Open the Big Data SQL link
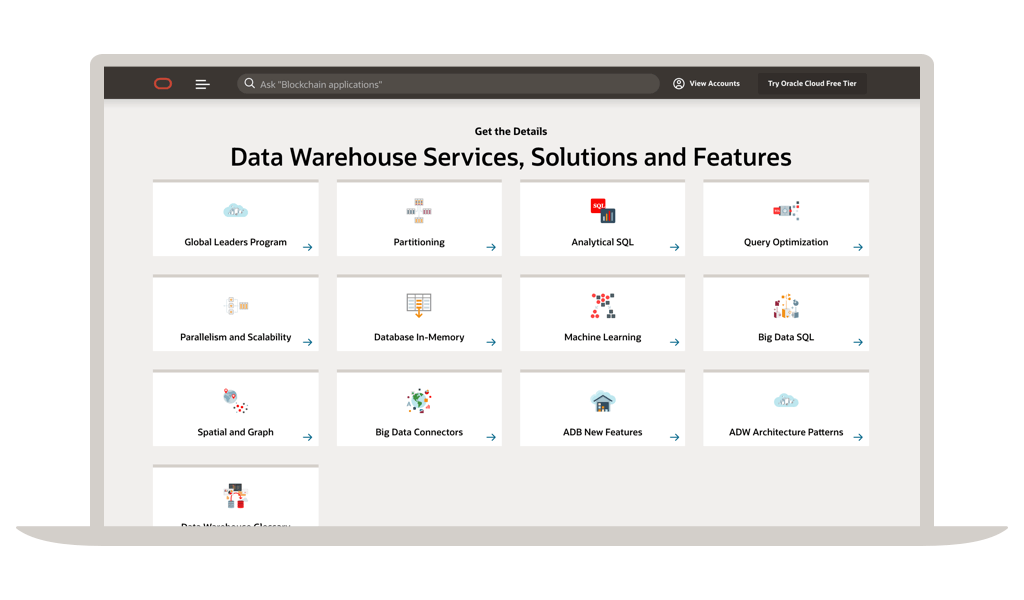 click(x=786, y=338)
